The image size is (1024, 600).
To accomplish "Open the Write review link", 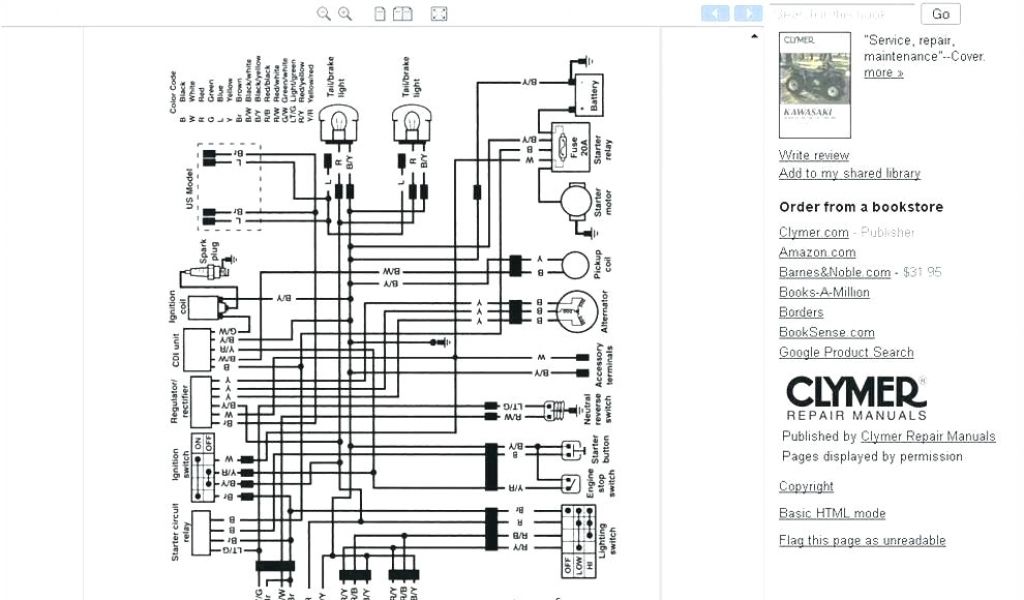I will point(814,155).
